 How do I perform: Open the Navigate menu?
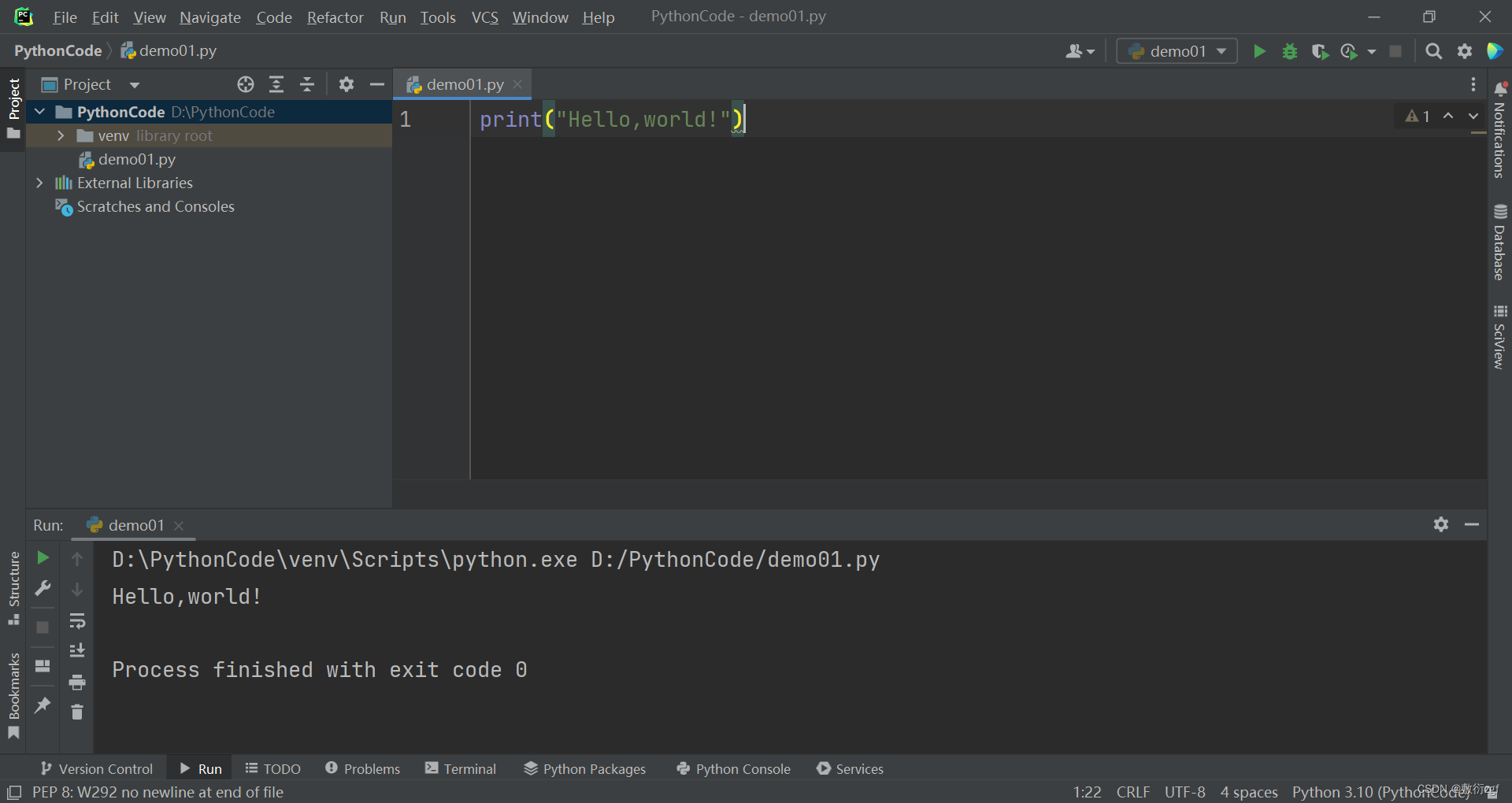coord(210,17)
